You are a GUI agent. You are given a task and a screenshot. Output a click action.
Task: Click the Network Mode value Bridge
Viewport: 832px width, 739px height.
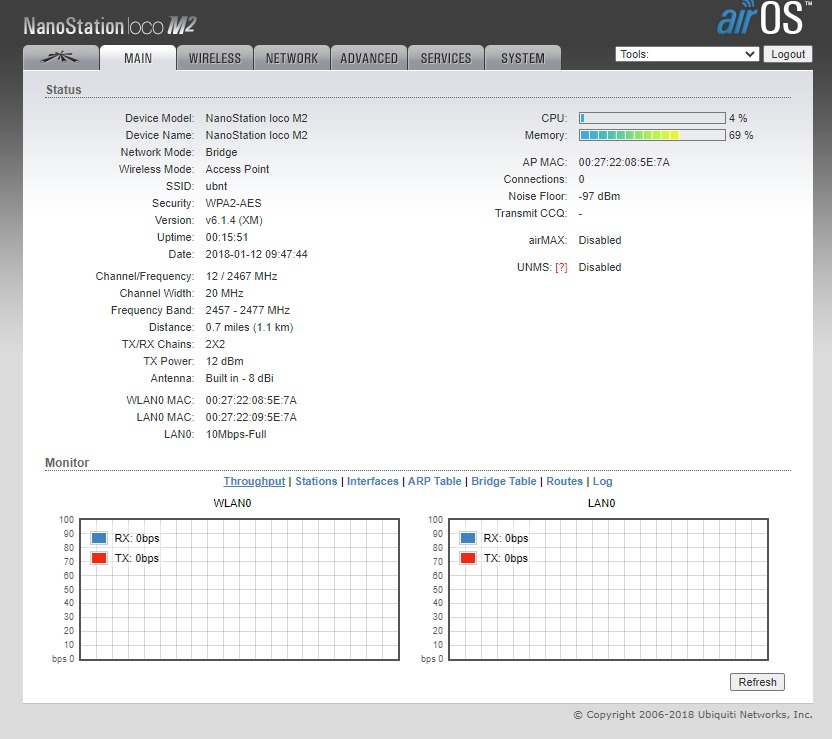coord(221,152)
